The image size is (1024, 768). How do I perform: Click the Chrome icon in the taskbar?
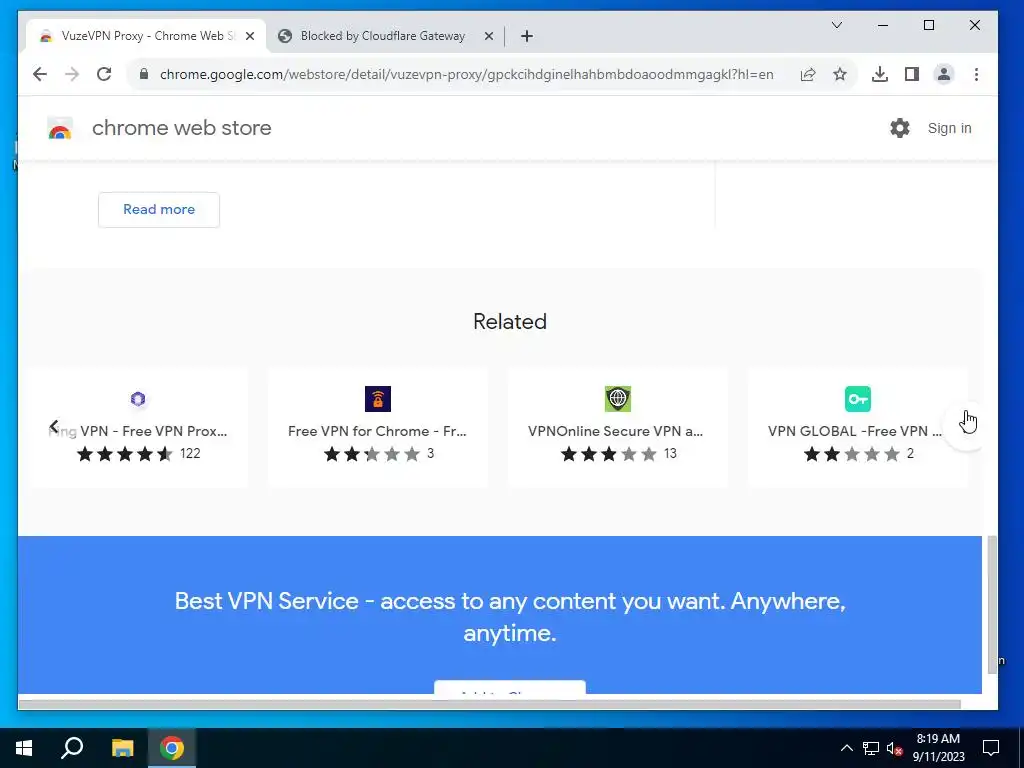172,748
